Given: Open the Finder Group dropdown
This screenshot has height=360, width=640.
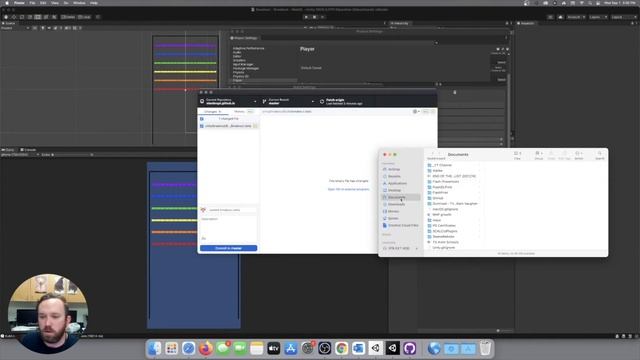Looking at the screenshot, I should tap(538, 153).
